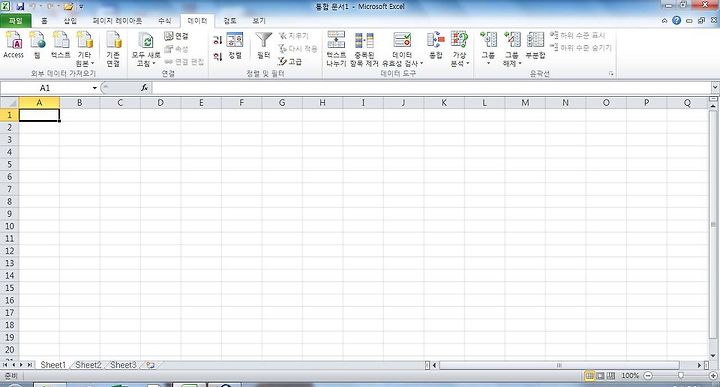Insert a new worksheet tab icon

click(150, 365)
